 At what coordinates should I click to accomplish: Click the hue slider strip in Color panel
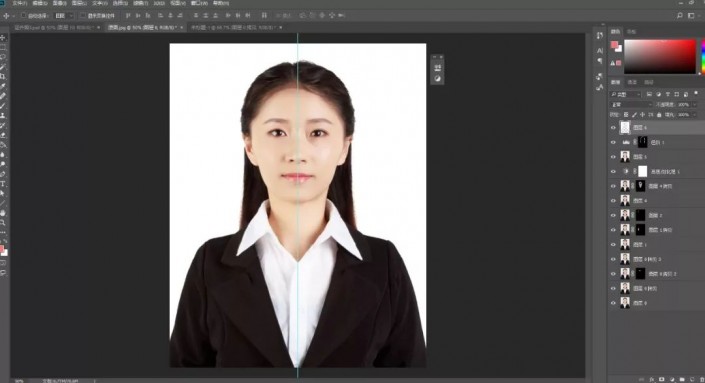click(x=703, y=56)
